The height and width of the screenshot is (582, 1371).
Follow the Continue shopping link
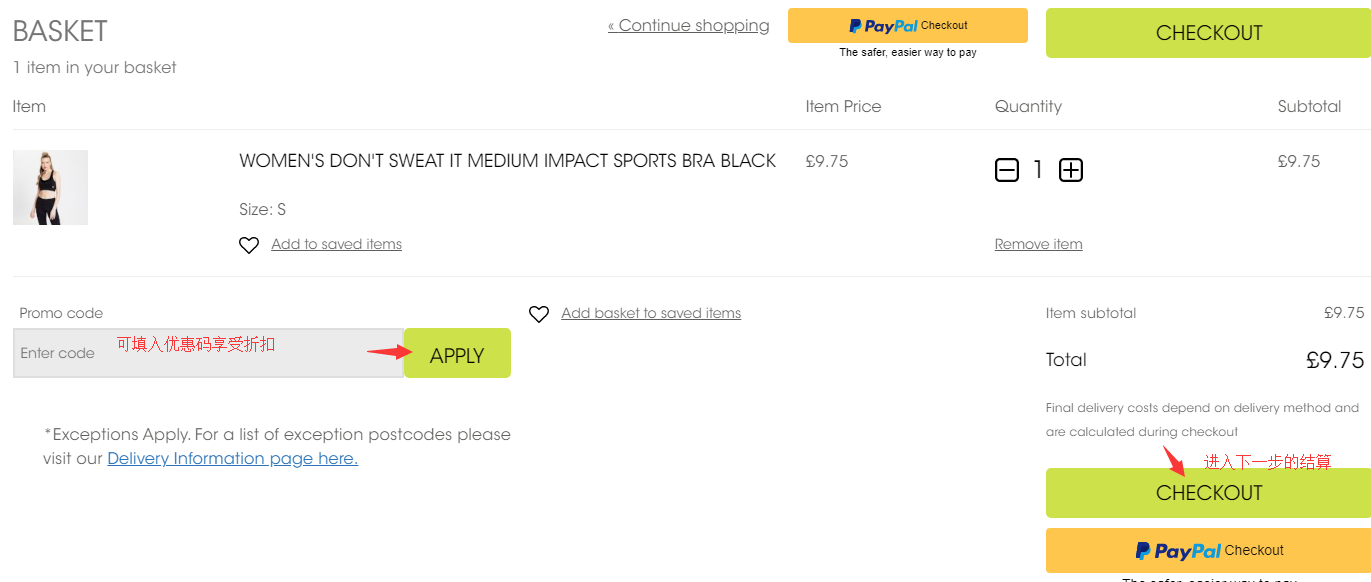pos(689,26)
